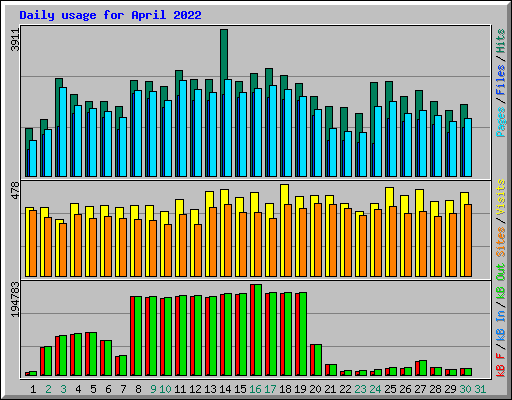Click the 'Hits' legend label

point(500,41)
